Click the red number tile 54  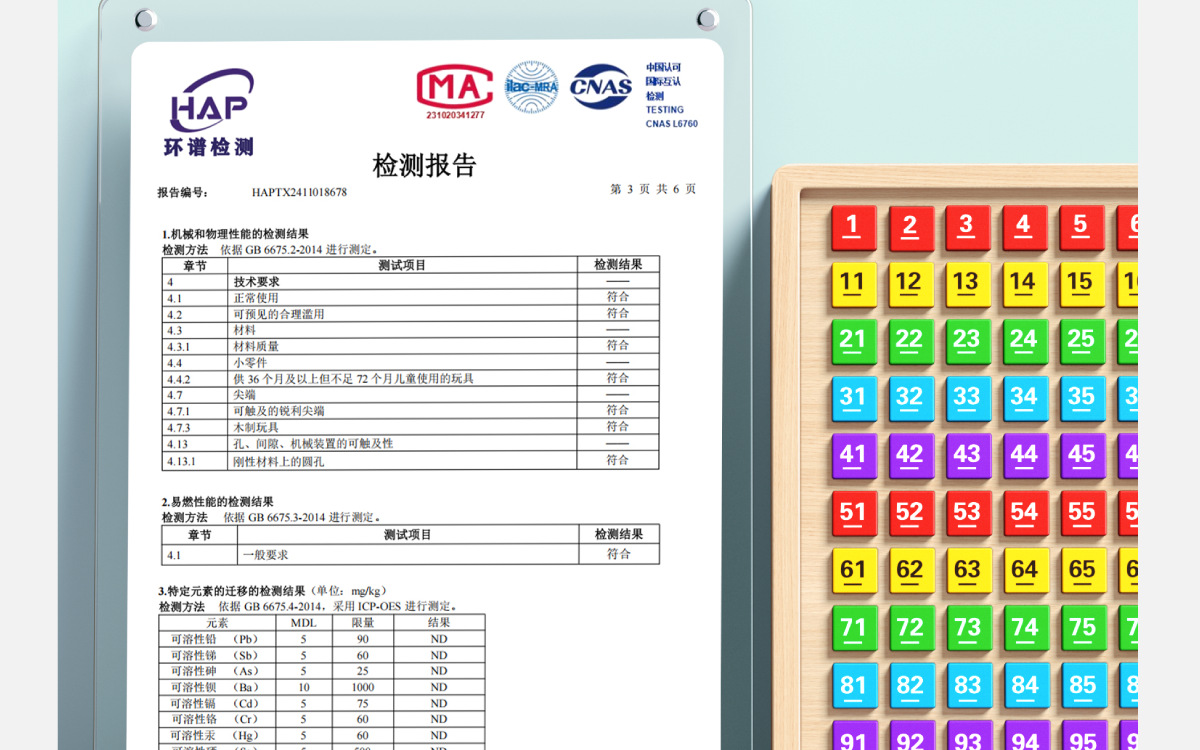[1025, 514]
